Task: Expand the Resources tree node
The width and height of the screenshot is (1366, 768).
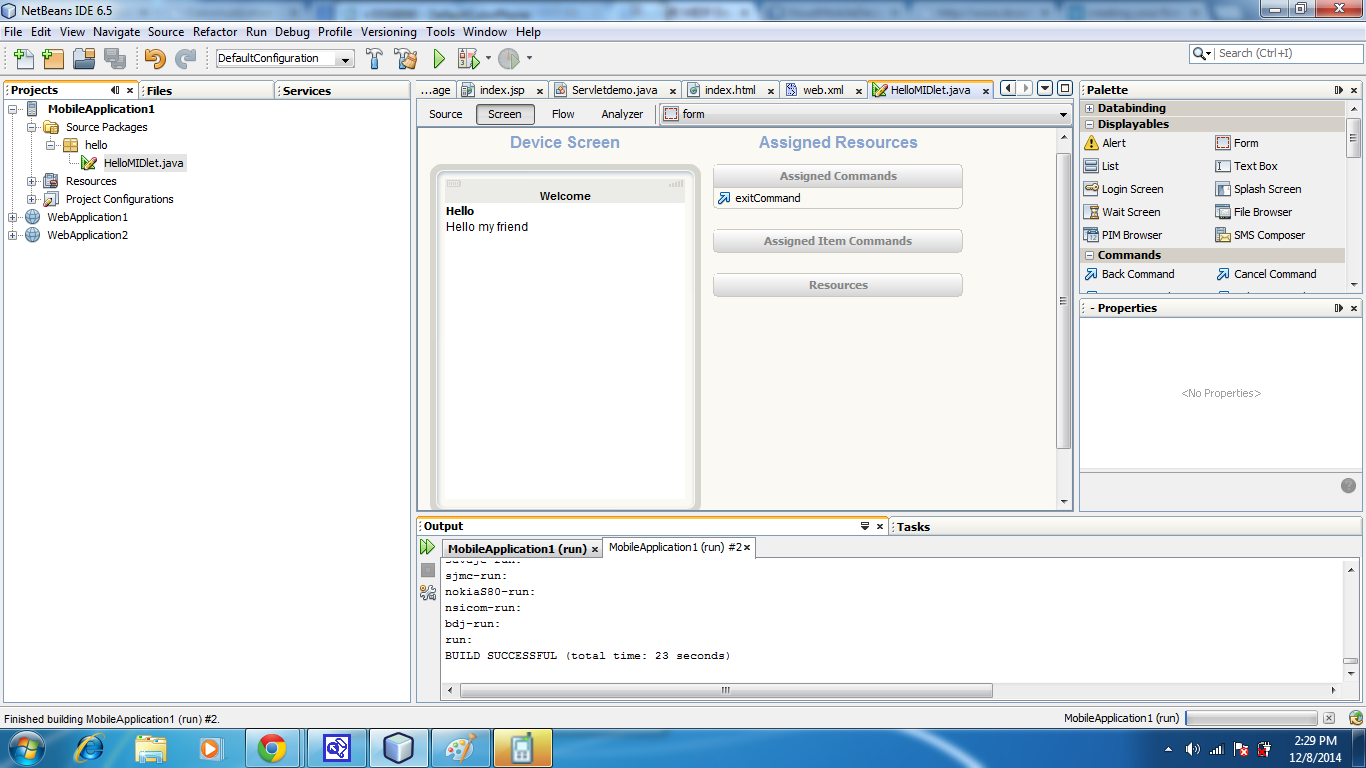Action: point(32,181)
